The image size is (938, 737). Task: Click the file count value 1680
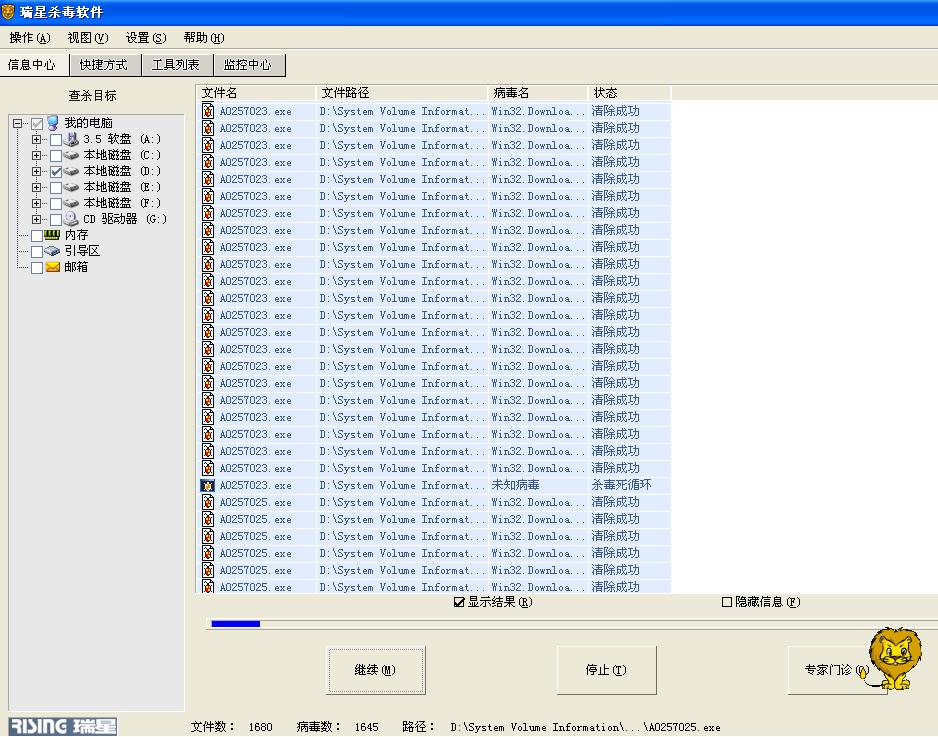[261, 727]
